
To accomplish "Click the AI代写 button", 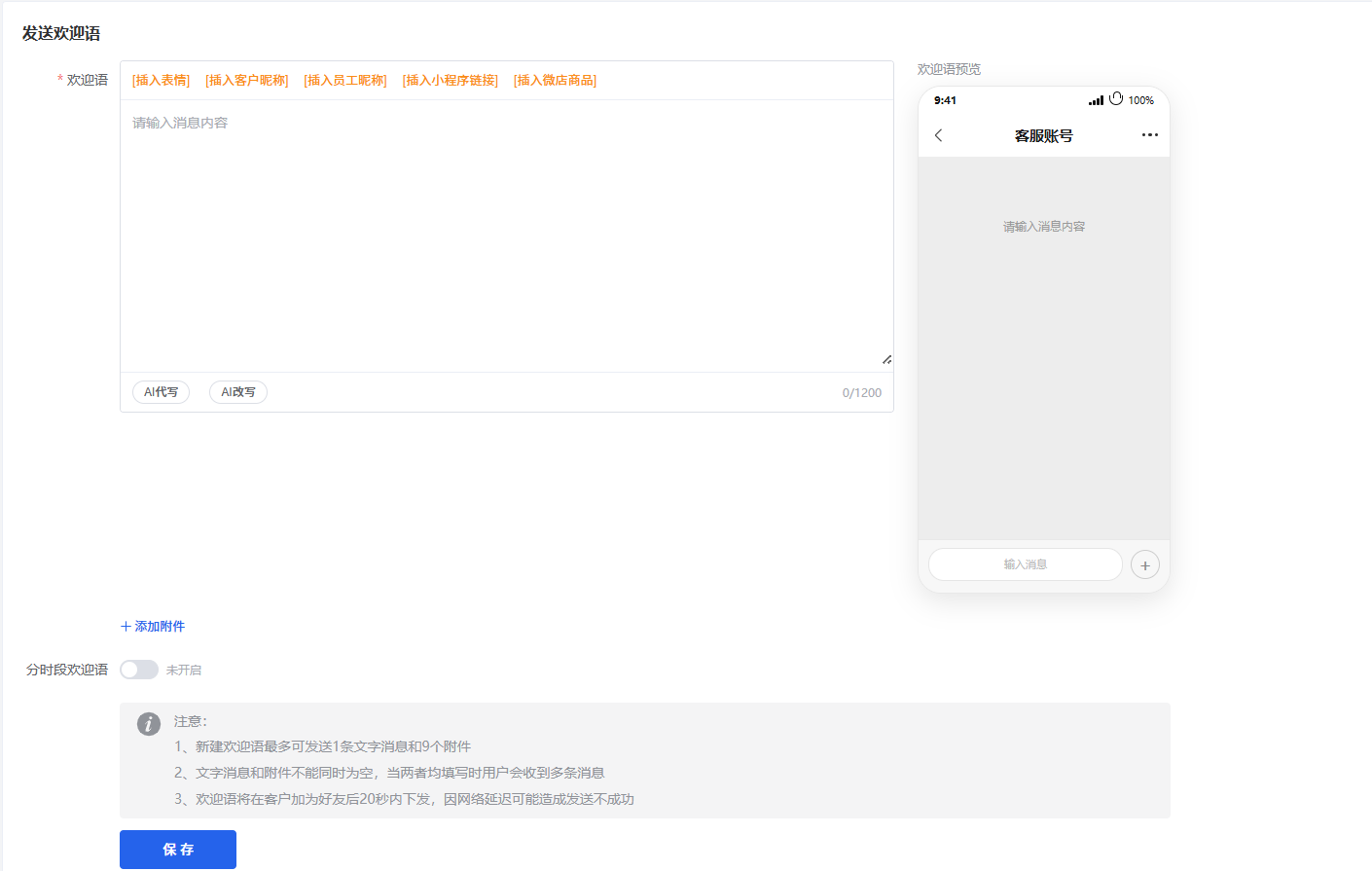I will coord(162,392).
